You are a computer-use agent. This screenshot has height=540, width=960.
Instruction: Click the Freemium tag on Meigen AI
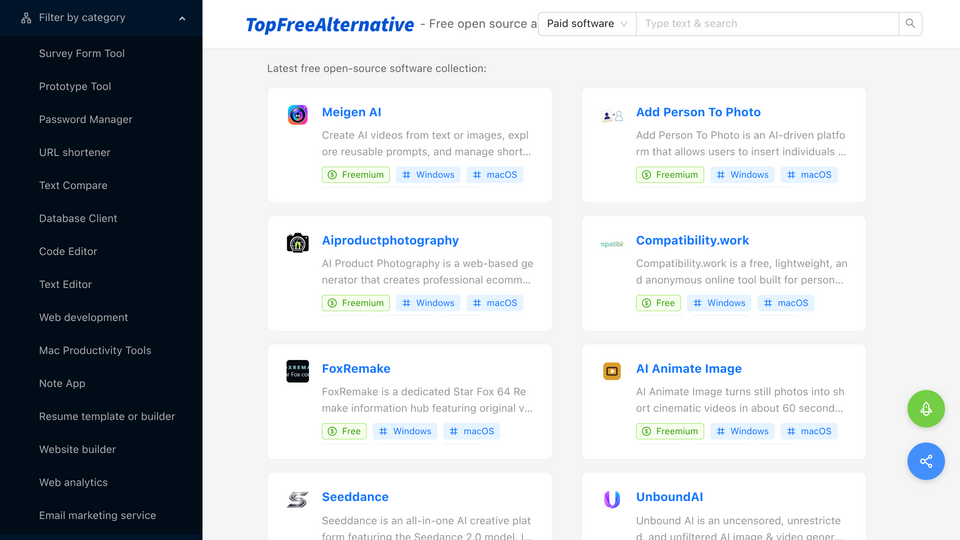click(x=356, y=174)
